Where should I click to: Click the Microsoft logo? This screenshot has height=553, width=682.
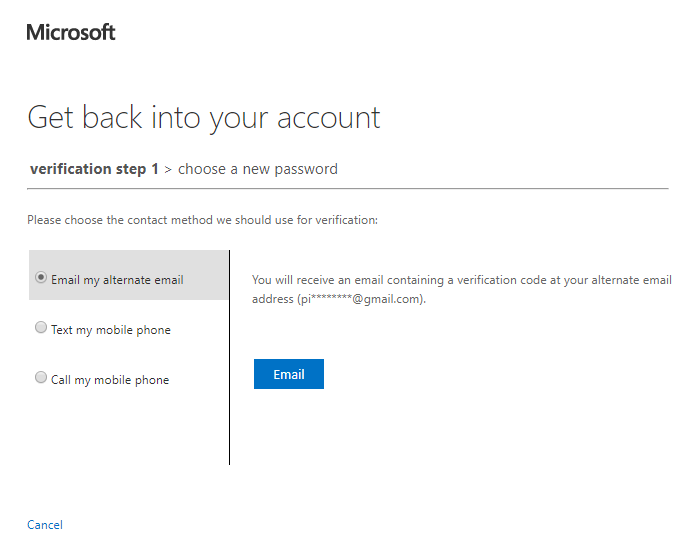[x=71, y=33]
